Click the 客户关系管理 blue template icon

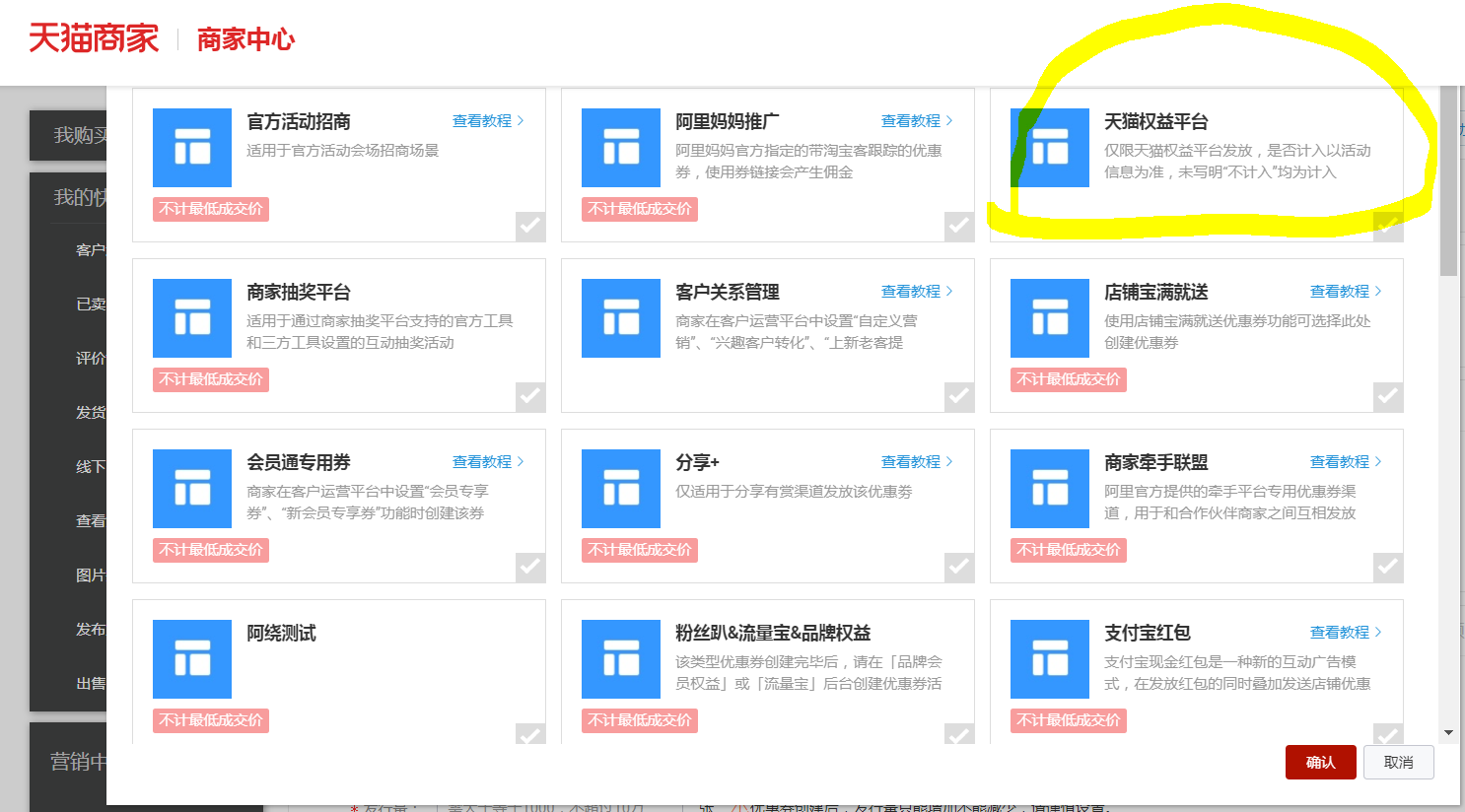coord(621,318)
